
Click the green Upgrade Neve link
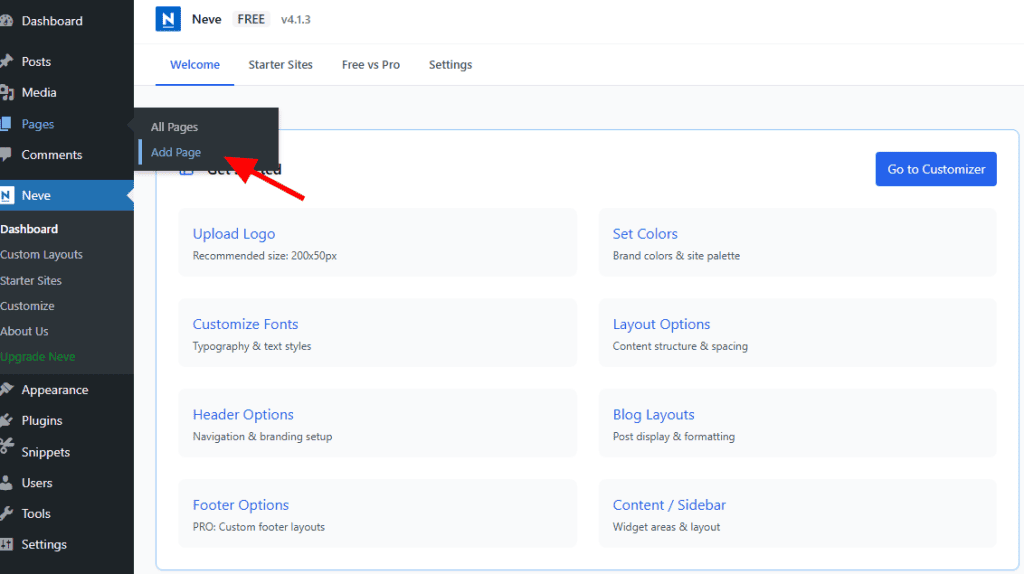(38, 357)
